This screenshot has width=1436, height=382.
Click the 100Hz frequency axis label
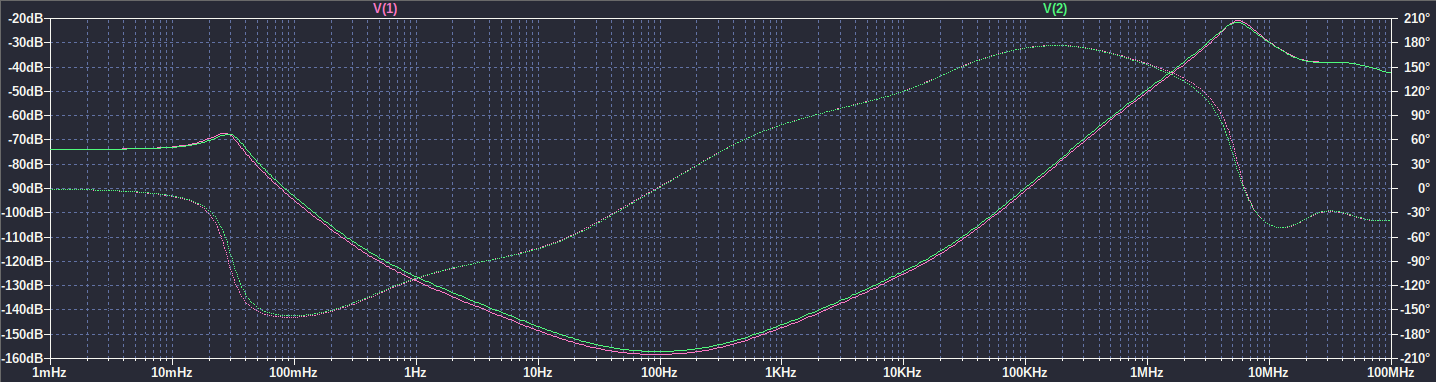tap(659, 373)
